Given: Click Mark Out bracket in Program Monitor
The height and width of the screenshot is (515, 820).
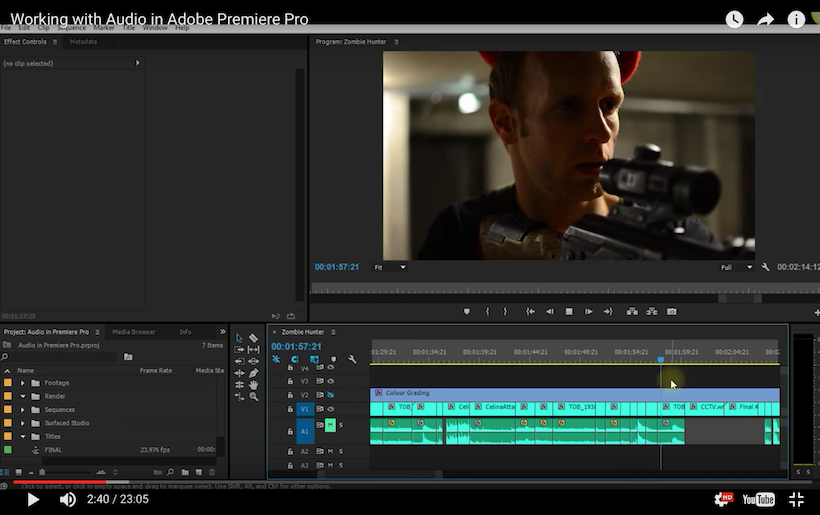Looking at the screenshot, I should click(x=505, y=312).
